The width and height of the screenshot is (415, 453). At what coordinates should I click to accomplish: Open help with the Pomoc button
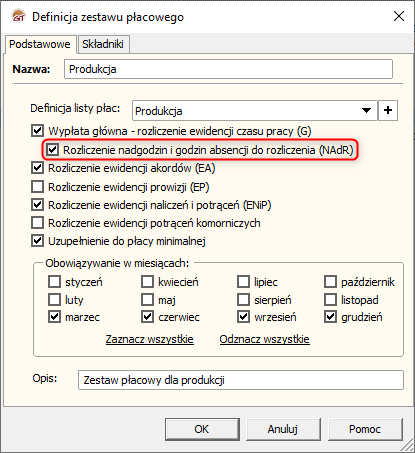point(365,429)
